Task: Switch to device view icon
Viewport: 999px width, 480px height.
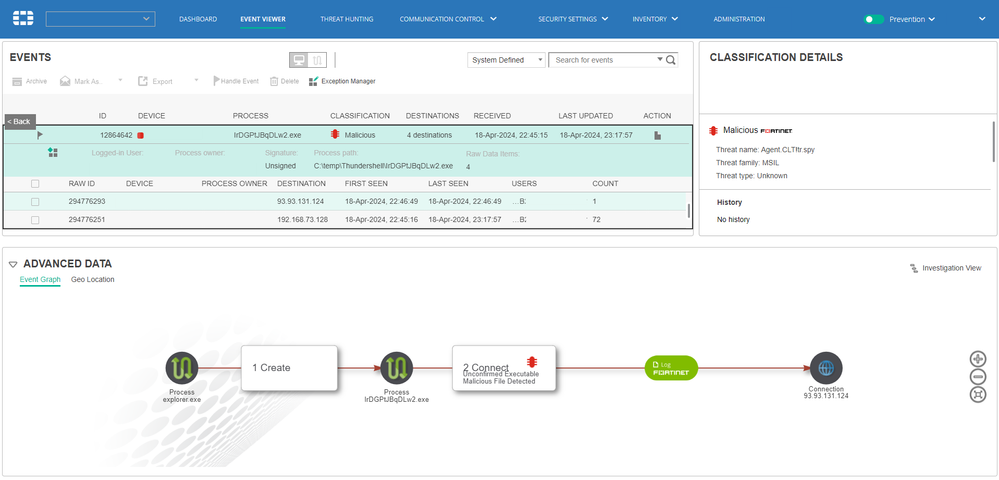Action: click(x=298, y=60)
